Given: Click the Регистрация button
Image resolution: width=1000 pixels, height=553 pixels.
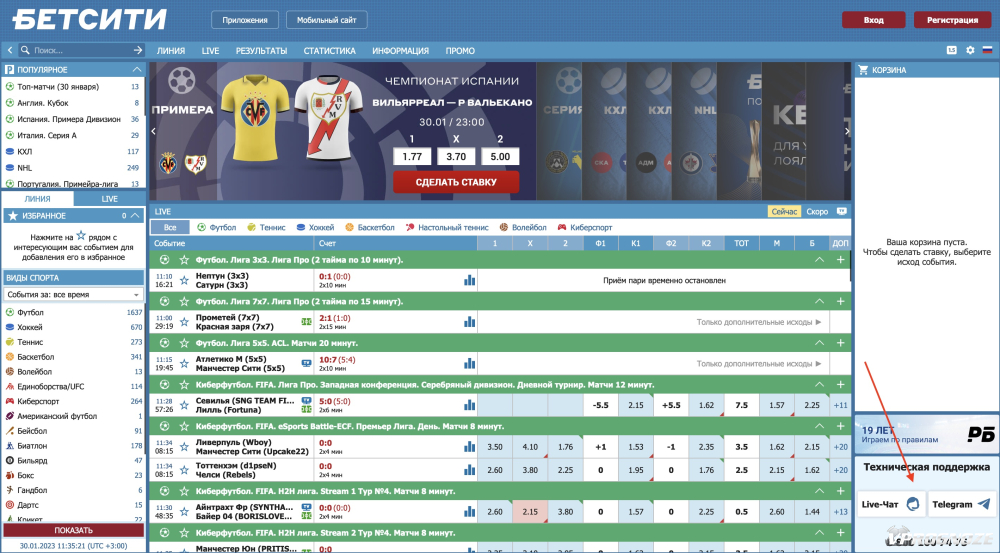Looking at the screenshot, I should point(952,20).
